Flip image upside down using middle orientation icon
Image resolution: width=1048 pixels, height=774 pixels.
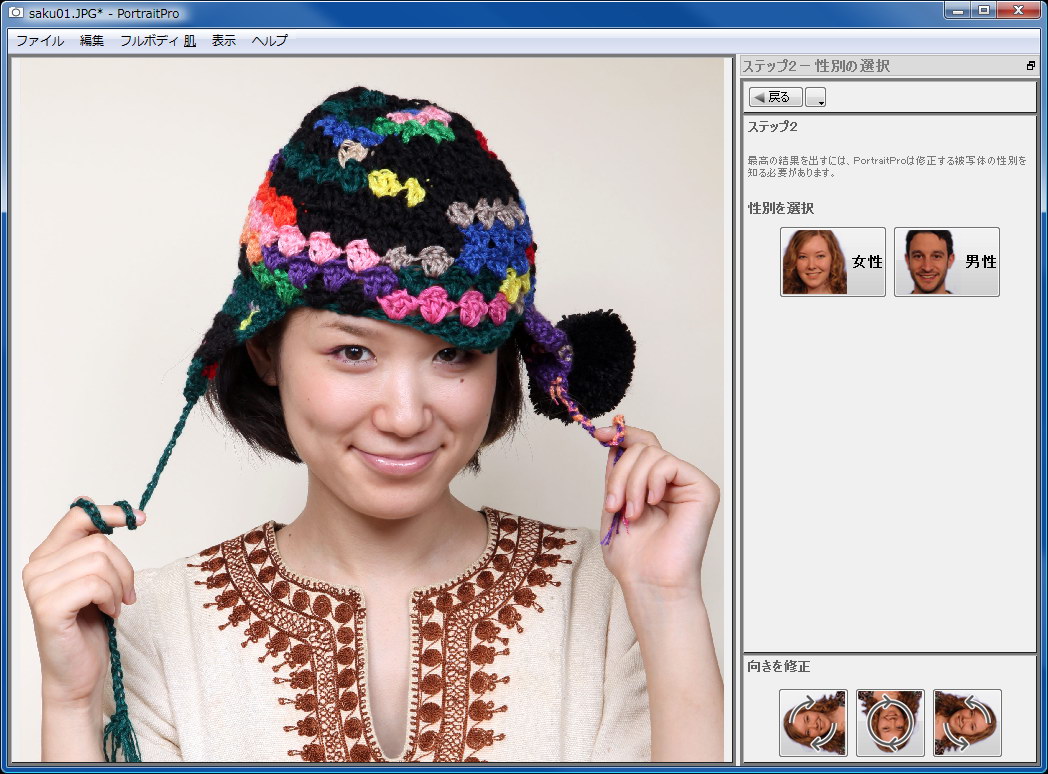[x=890, y=723]
